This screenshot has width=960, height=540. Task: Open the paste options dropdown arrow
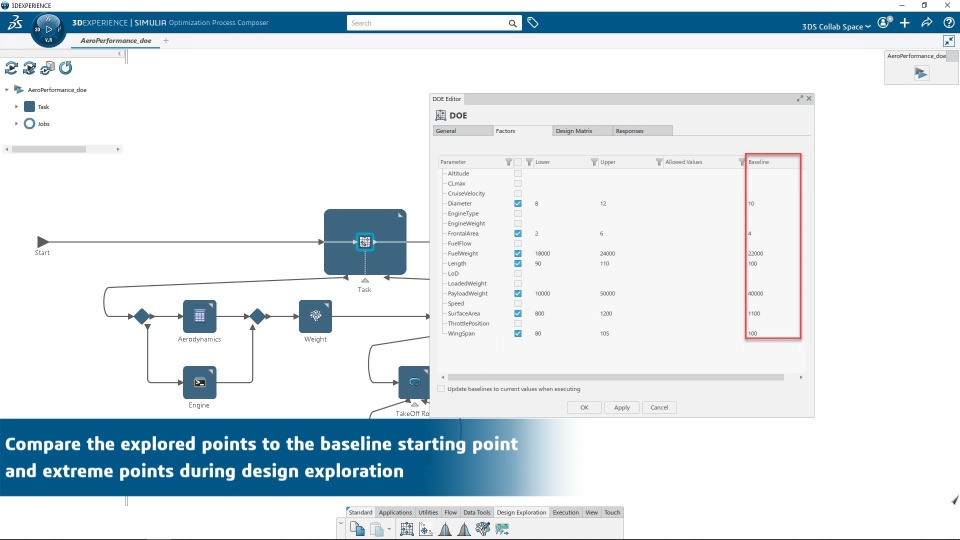pyautogui.click(x=389, y=529)
